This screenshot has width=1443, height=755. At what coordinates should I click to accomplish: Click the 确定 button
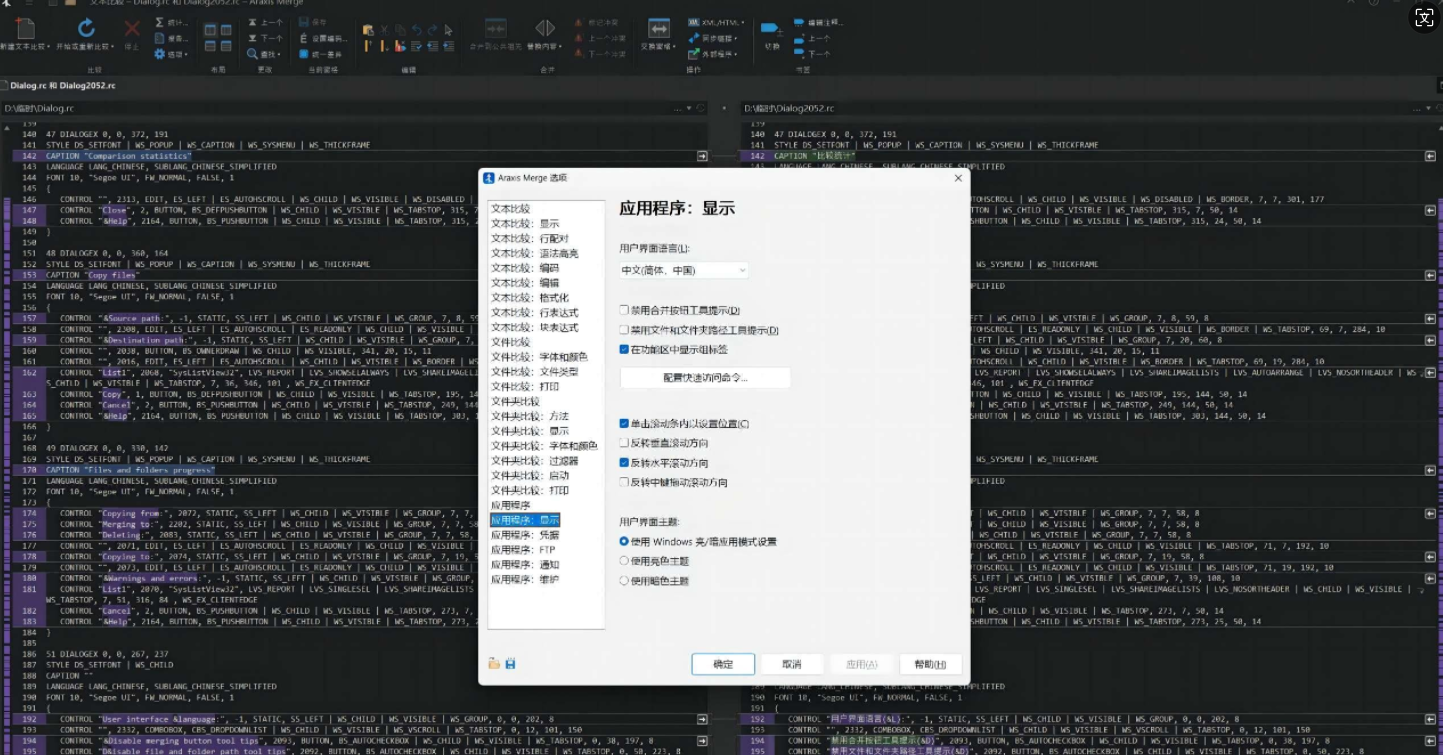click(x=723, y=664)
